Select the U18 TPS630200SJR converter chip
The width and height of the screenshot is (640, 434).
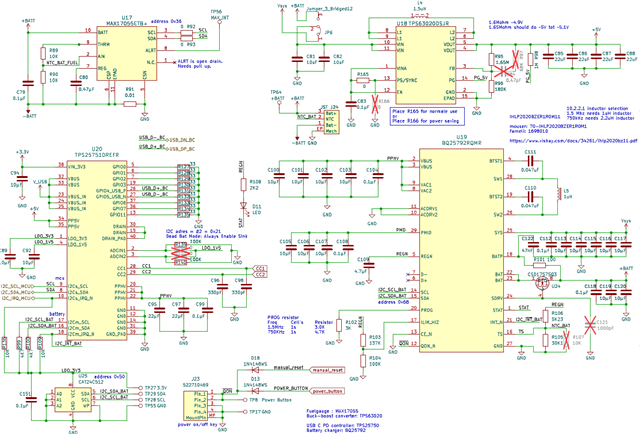pos(426,65)
